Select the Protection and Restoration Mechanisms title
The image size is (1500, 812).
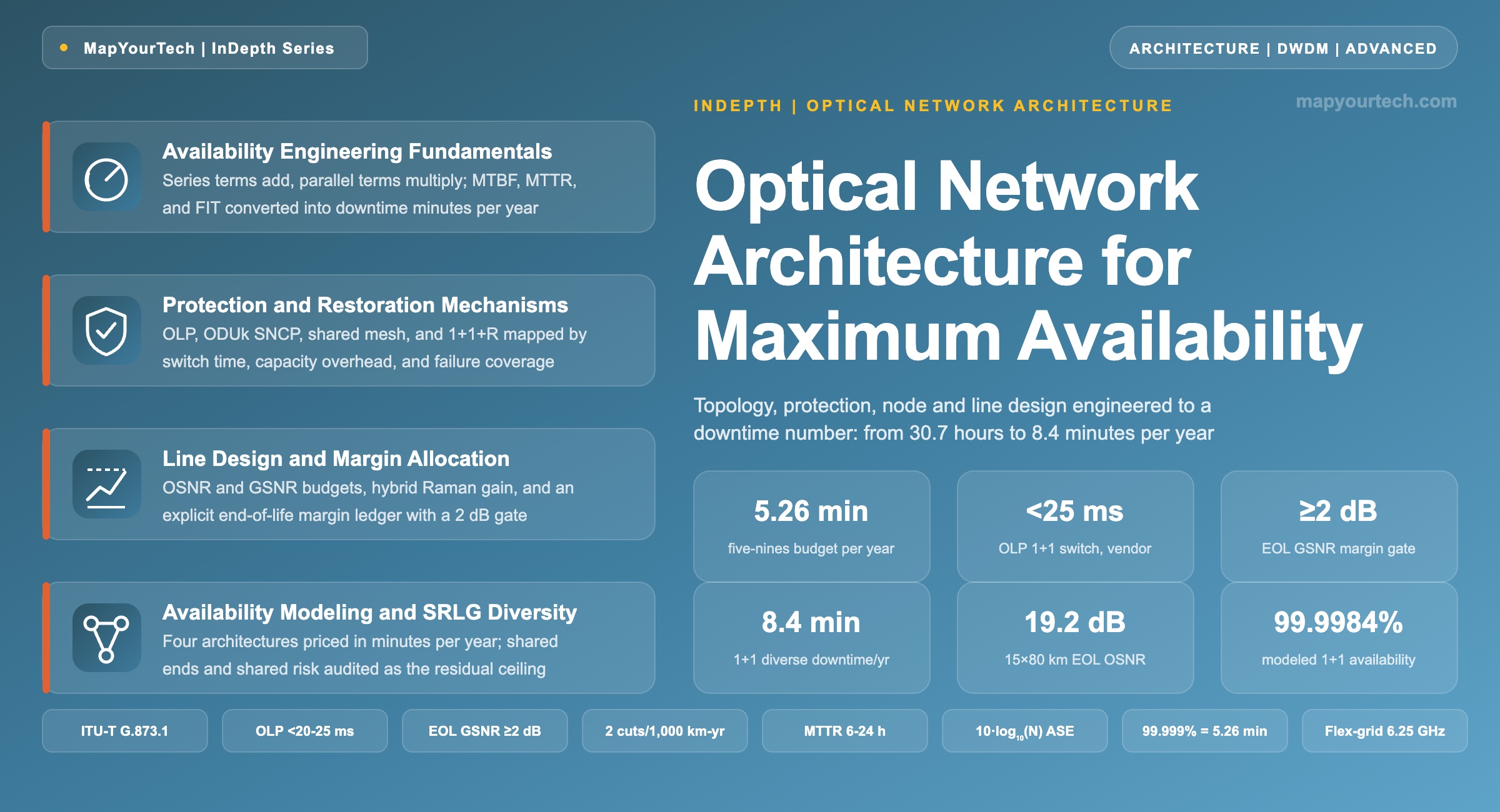click(365, 305)
